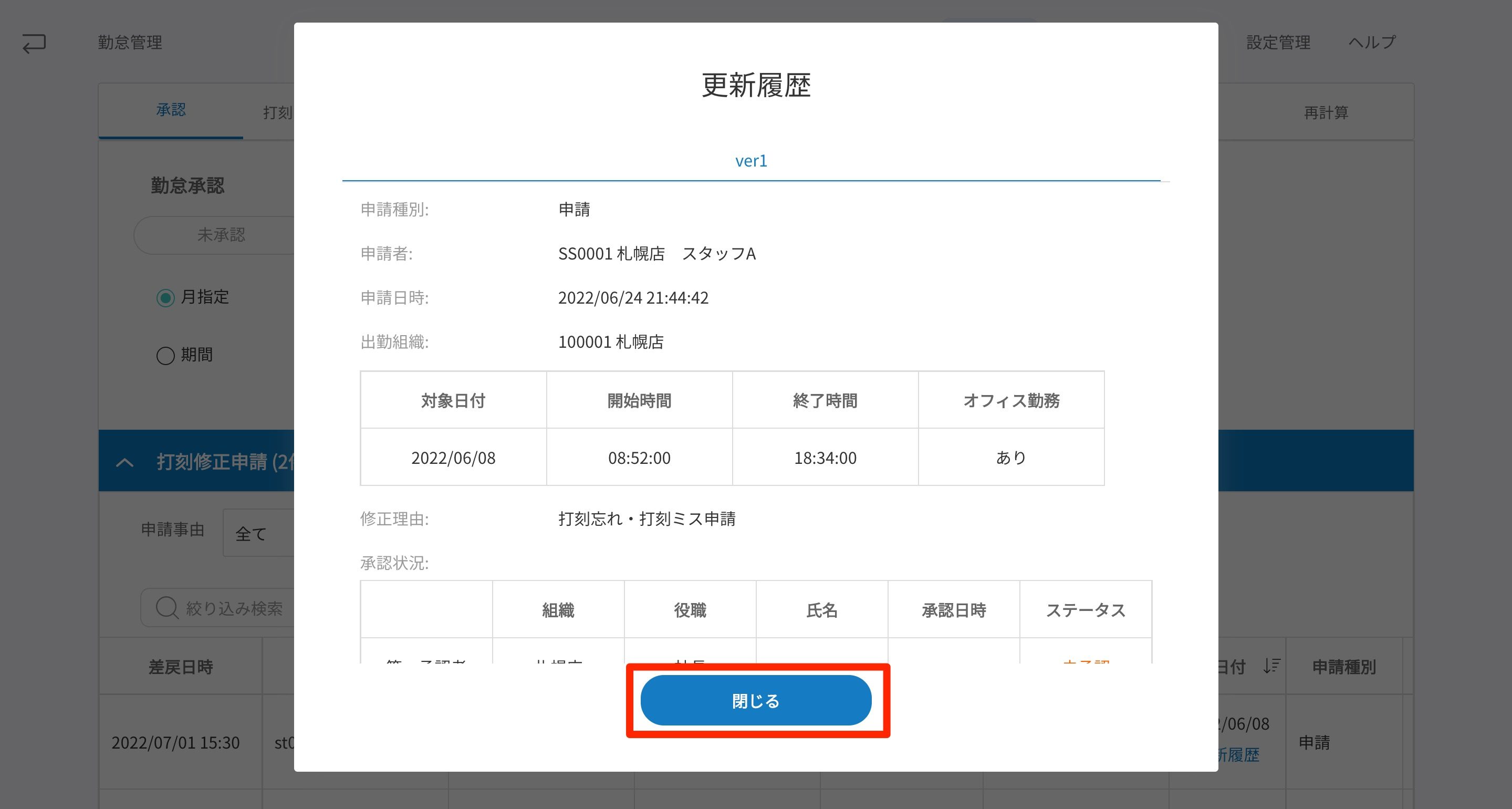Click the sort icon beside 日付 column

pos(1271,666)
